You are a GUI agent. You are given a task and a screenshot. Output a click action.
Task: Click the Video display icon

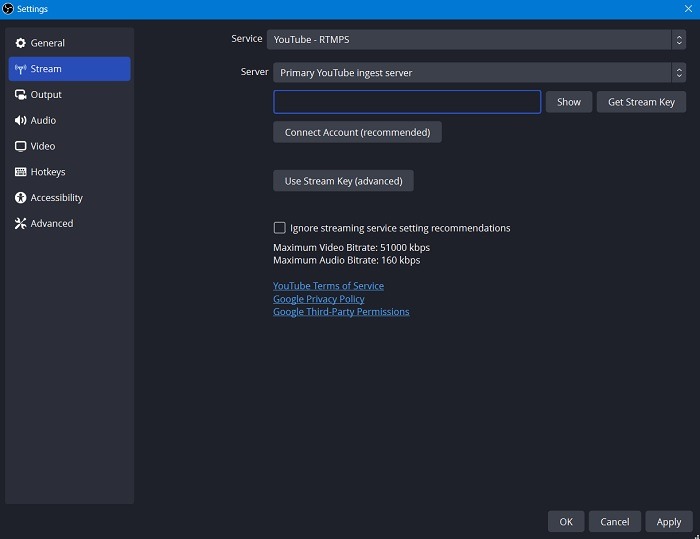[x=21, y=146]
